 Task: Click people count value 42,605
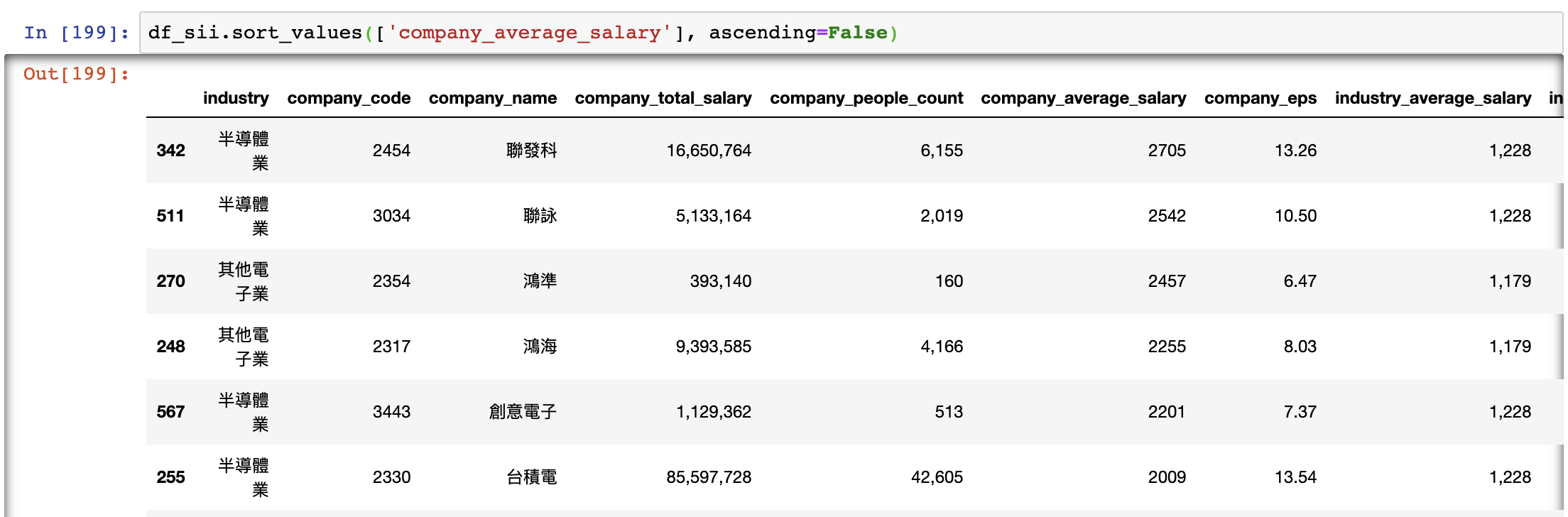937,477
